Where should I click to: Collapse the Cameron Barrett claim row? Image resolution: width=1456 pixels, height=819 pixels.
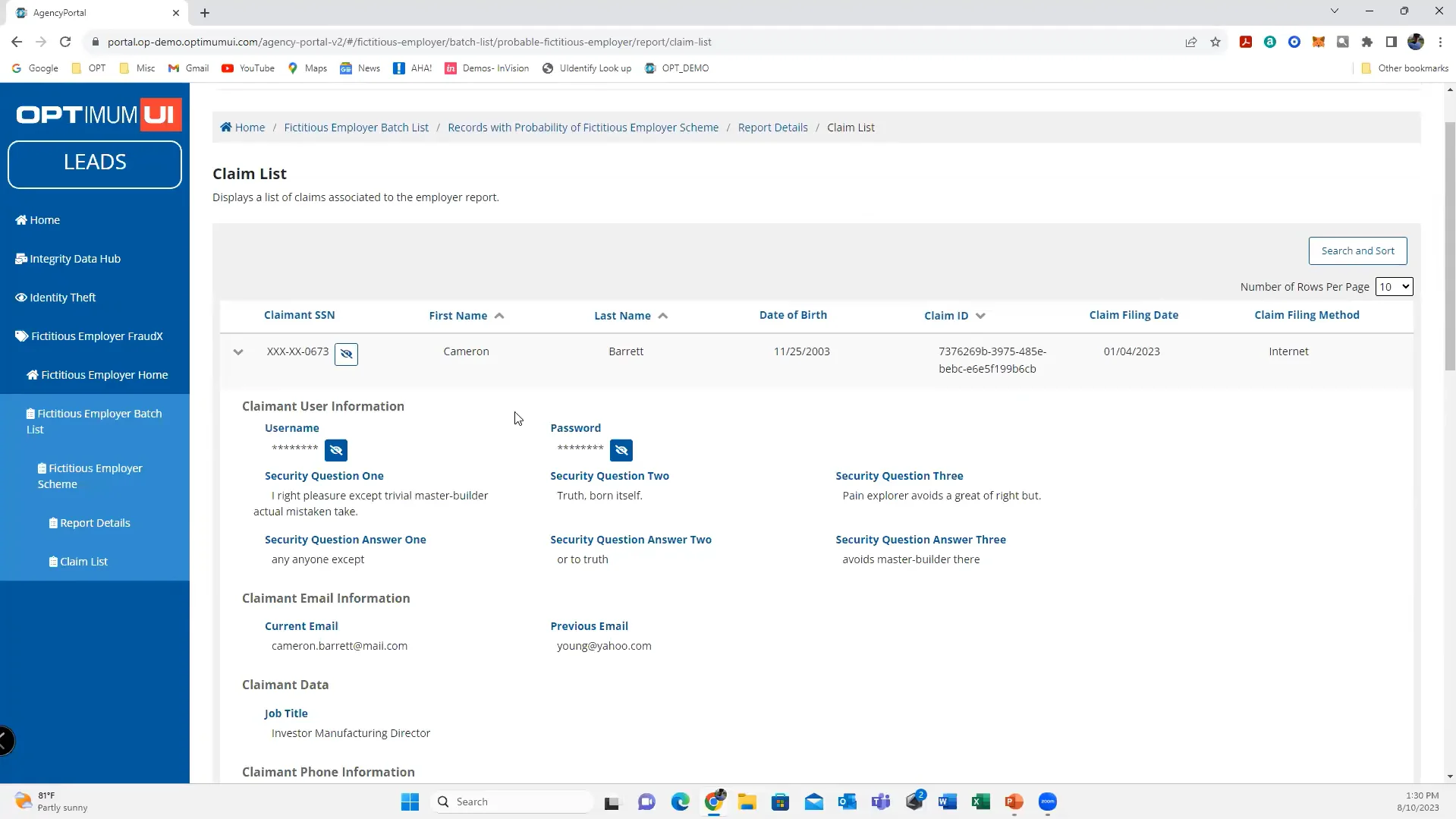(238, 352)
